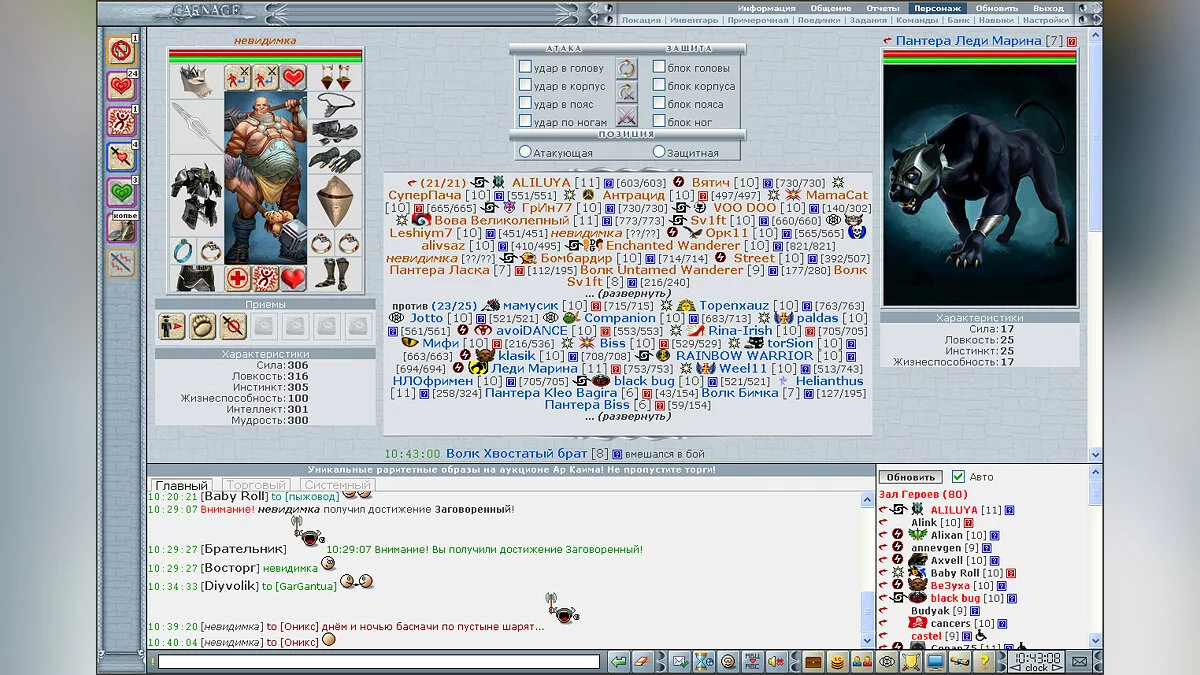Select the 'Атакующая' position radio button
The width and height of the screenshot is (1200, 675).
[x=525, y=152]
